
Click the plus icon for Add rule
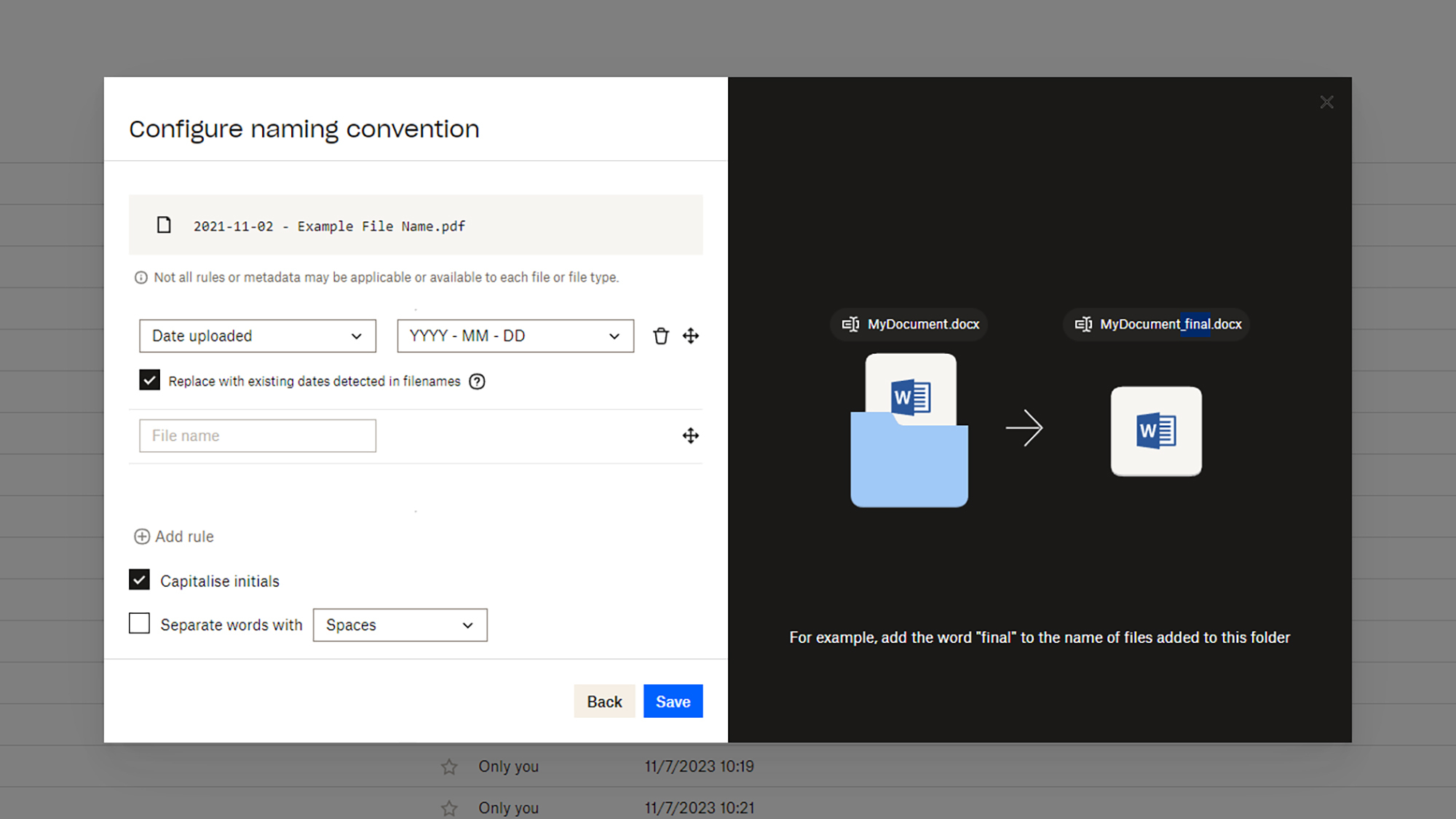[142, 537]
